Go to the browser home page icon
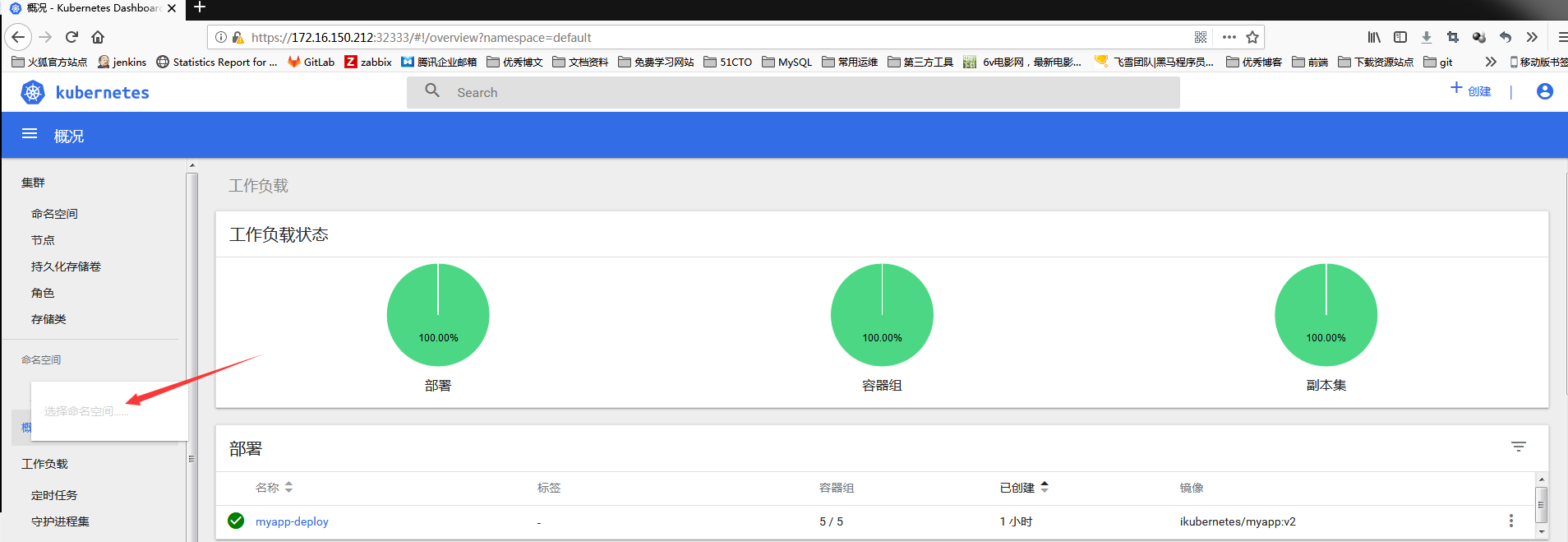1568x542 pixels. point(98,37)
